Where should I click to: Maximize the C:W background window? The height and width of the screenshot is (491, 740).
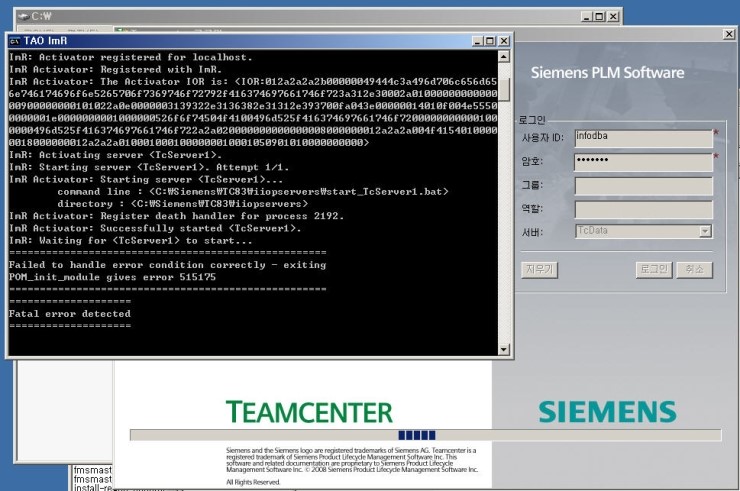pos(599,17)
